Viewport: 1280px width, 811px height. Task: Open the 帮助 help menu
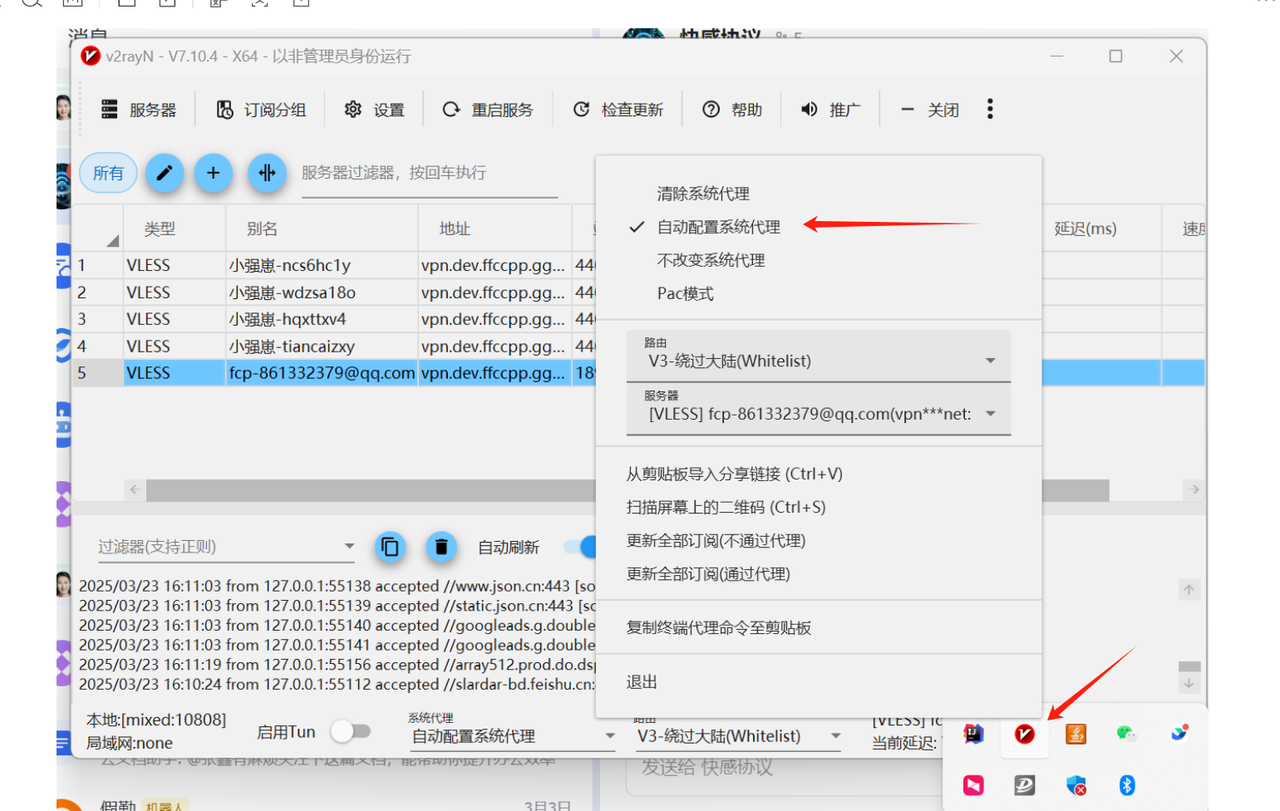pyautogui.click(x=733, y=110)
